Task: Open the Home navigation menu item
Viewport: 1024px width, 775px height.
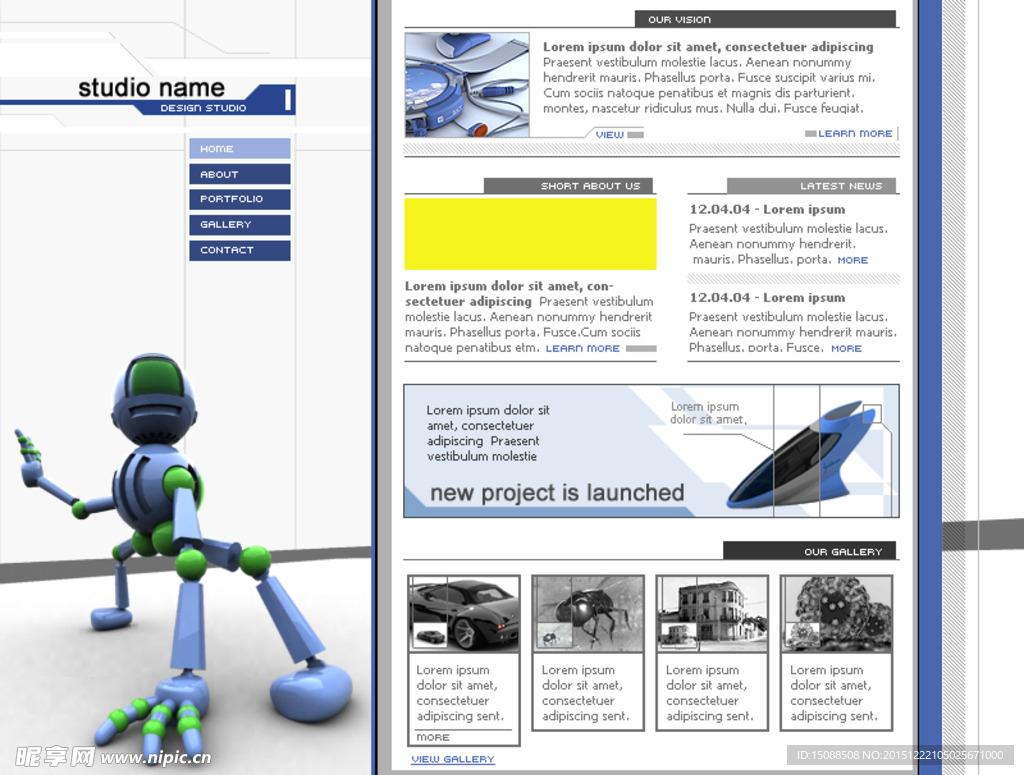Action: pos(239,149)
